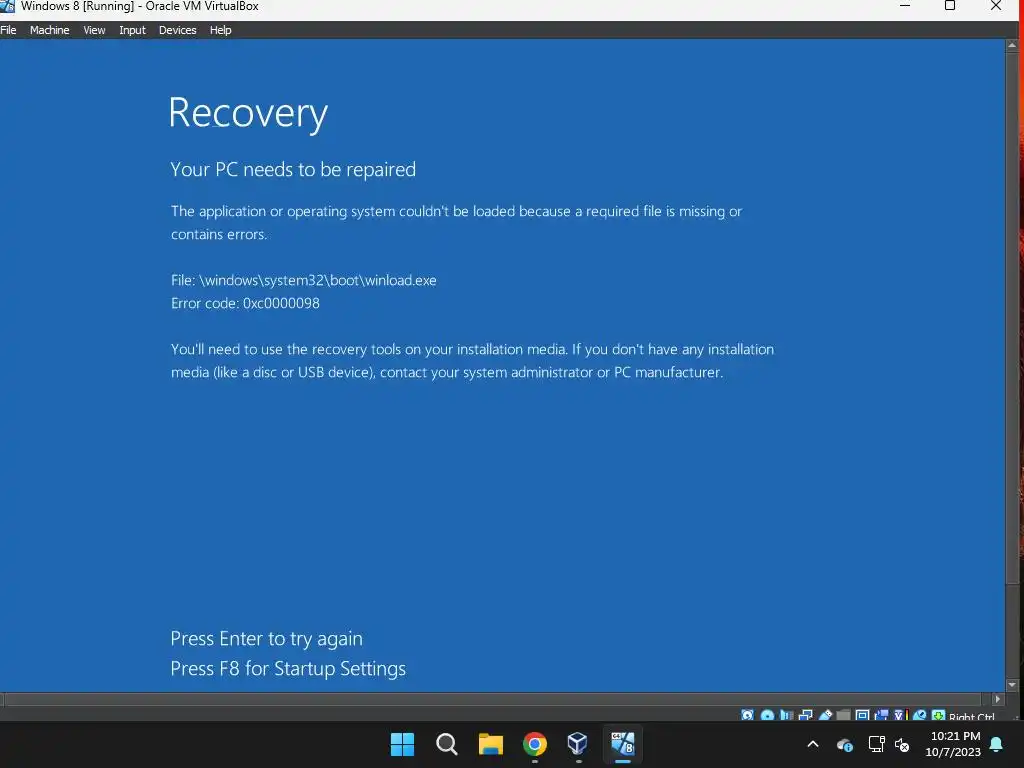Click 'Your PC needs to be repaired' text

point(293,169)
